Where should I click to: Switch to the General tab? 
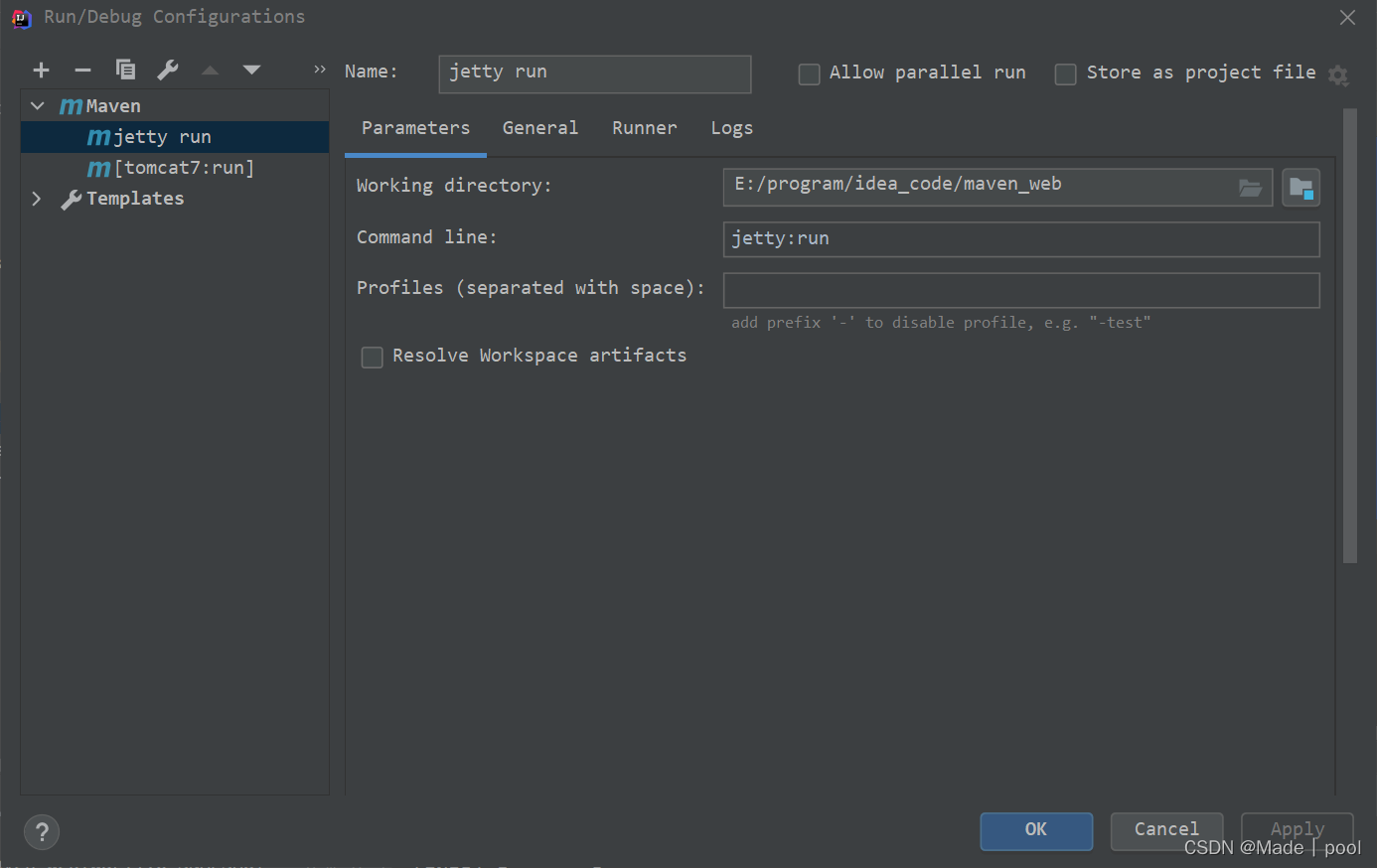point(539,128)
